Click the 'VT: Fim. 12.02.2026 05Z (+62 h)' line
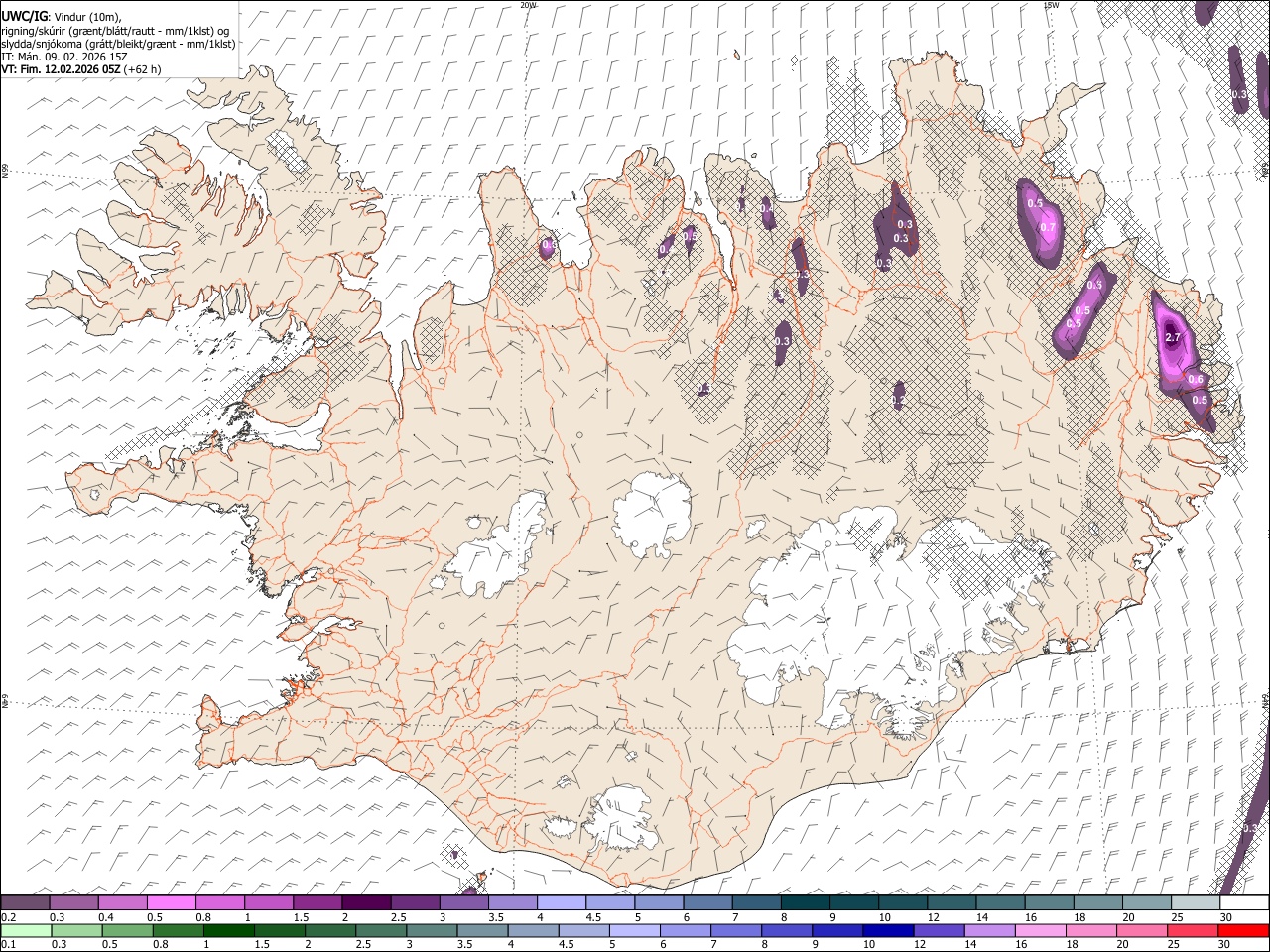This screenshot has height=952, width=1270. point(81,69)
